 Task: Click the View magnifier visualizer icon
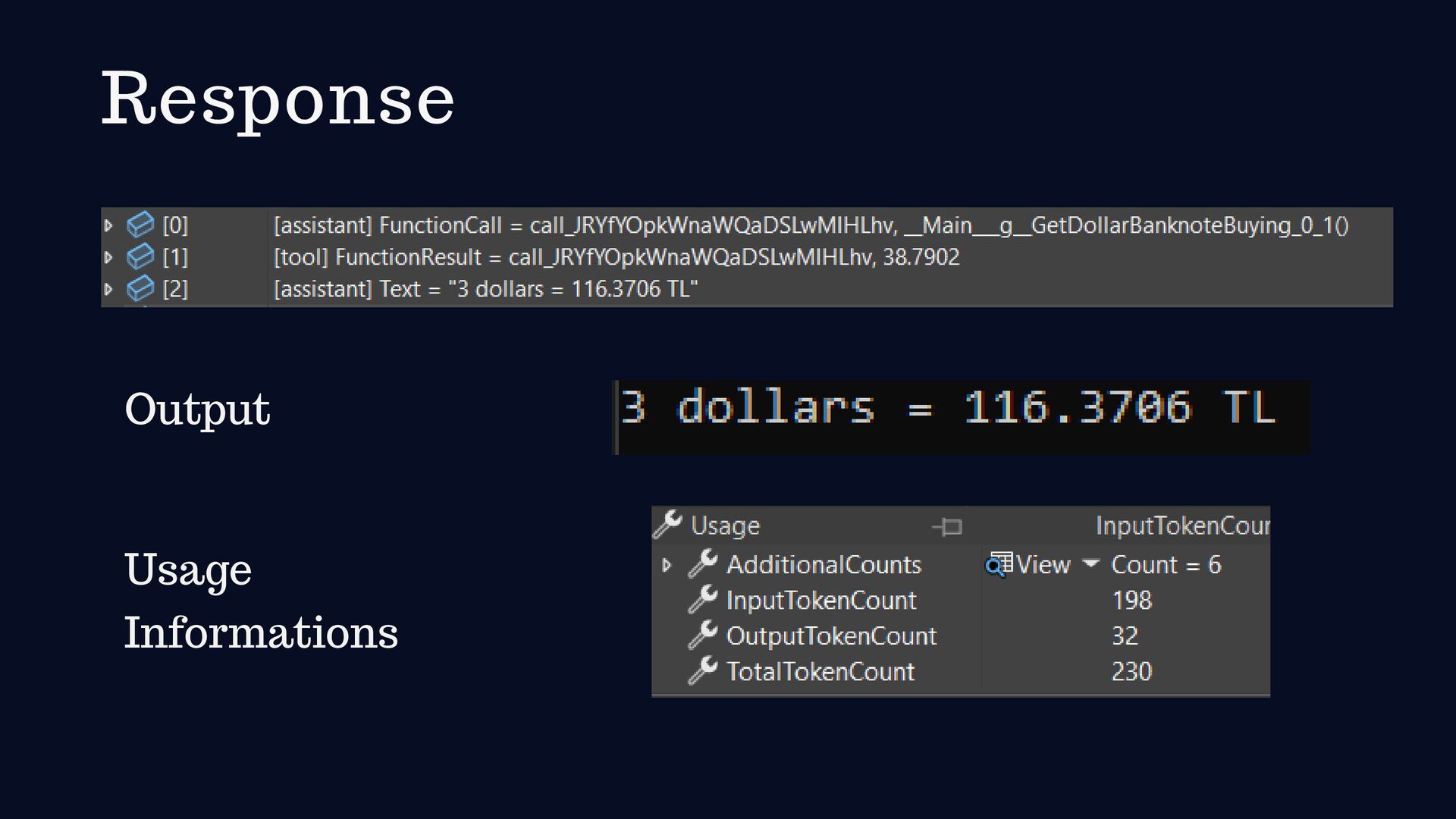(x=999, y=564)
